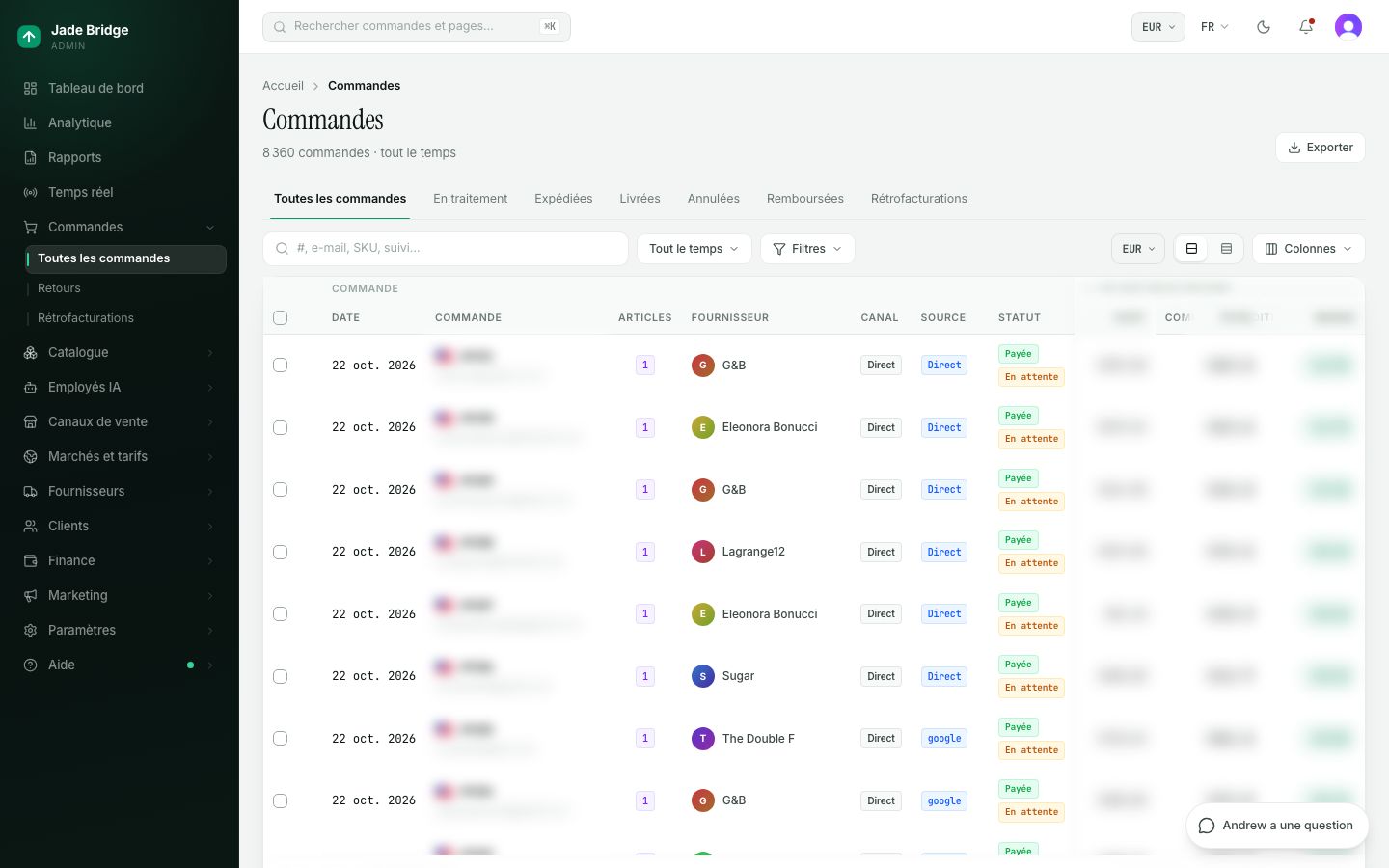Open the user avatar menu
1389x868 pixels.
[1348, 27]
